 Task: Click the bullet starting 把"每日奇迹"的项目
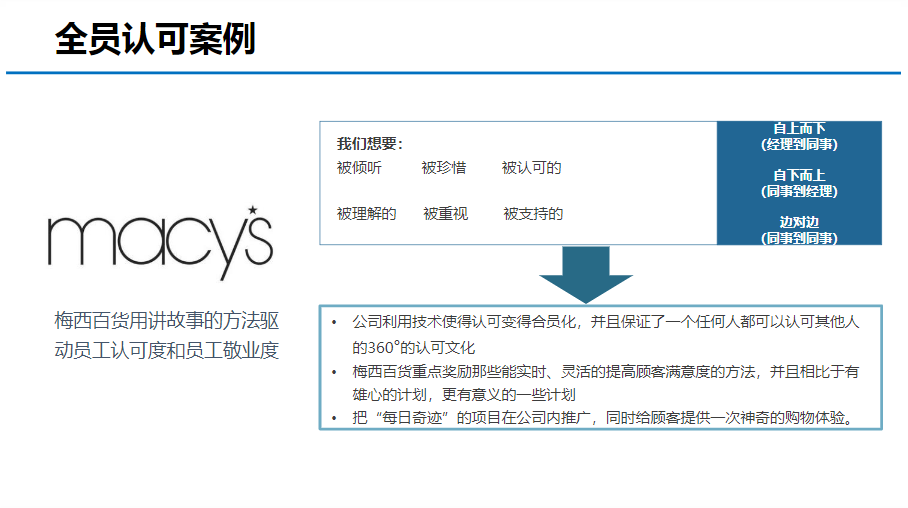pos(594,417)
